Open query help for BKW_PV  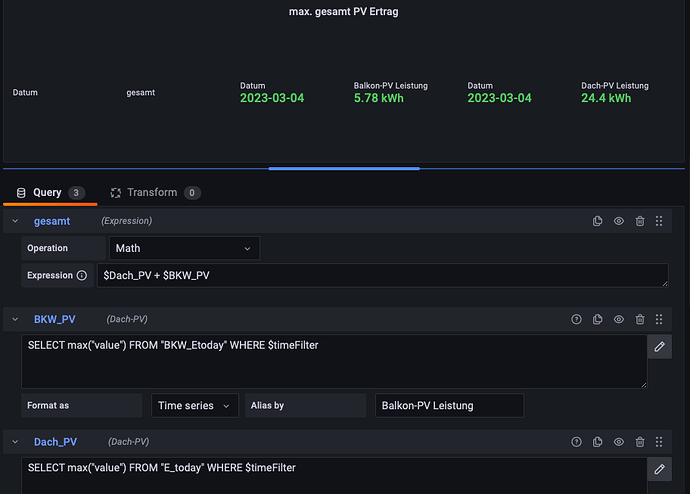click(x=576, y=319)
